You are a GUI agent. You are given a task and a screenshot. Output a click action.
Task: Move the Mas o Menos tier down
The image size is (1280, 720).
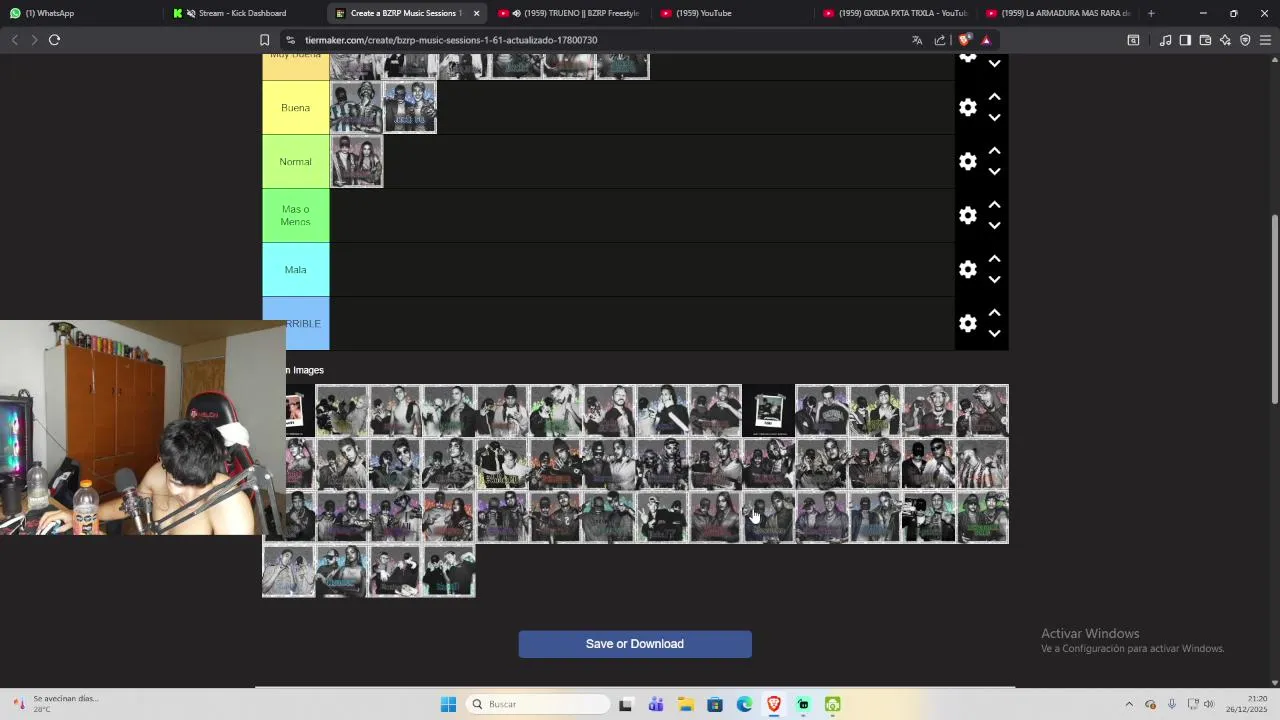coord(994,226)
